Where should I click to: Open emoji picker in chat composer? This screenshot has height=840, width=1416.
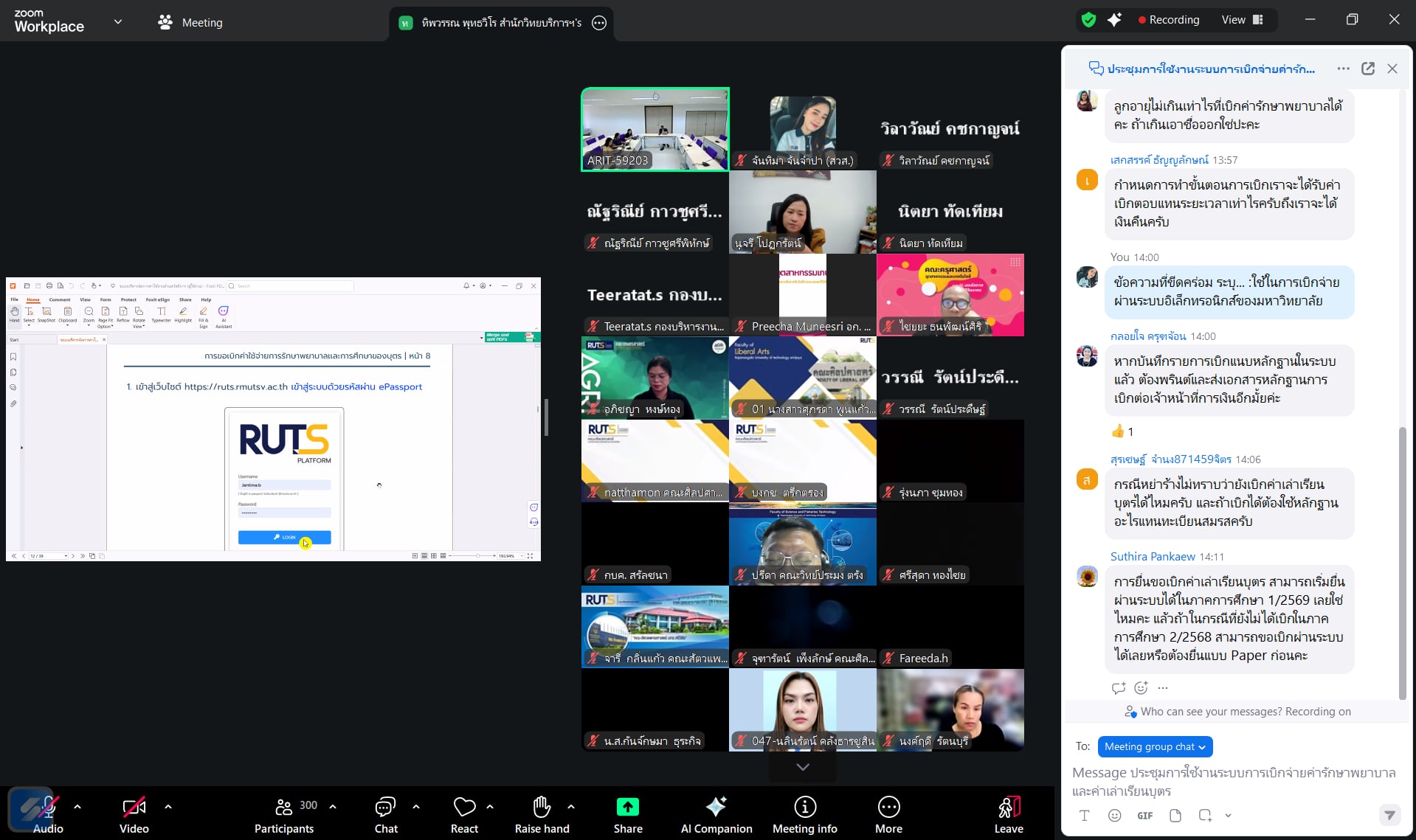click(x=1114, y=816)
